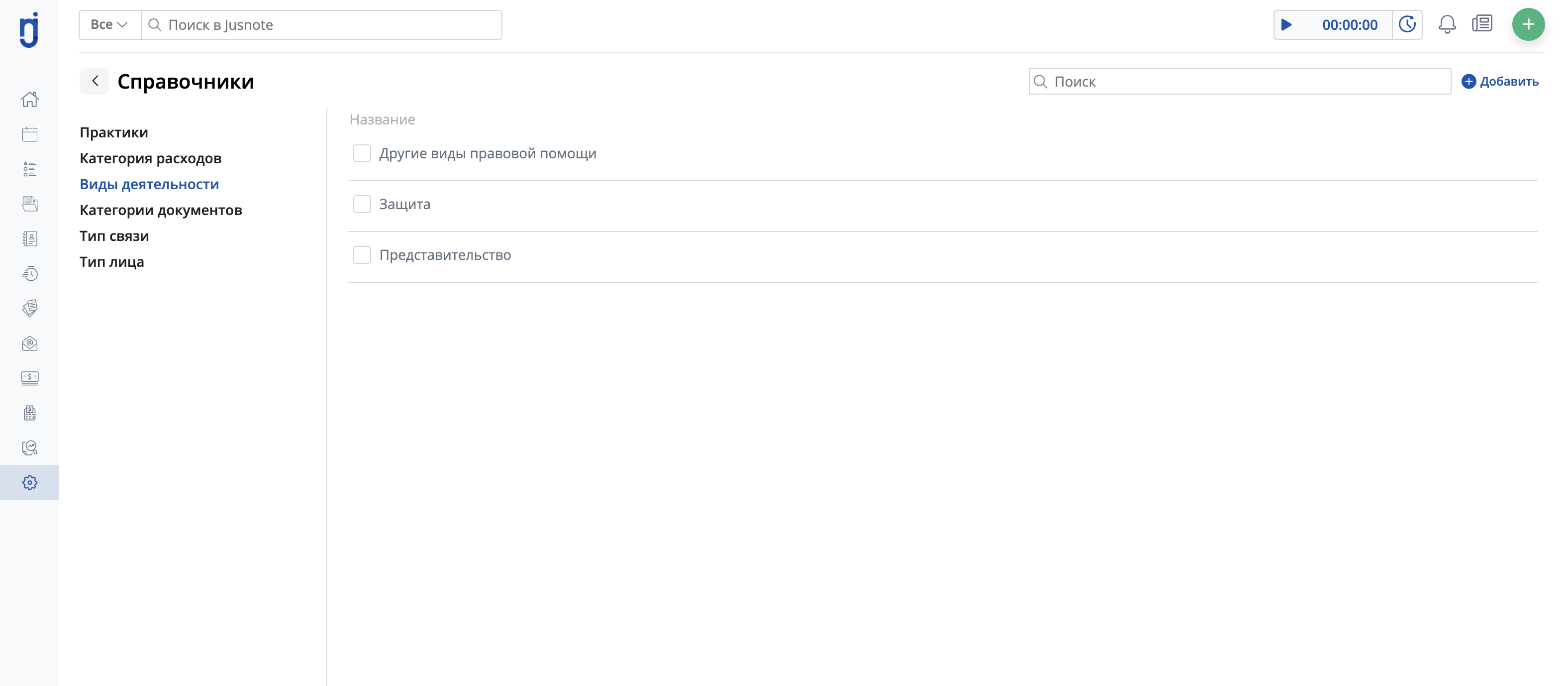The width and height of the screenshot is (1568, 686).
Task: Expand the Все search filter dropdown
Action: tap(109, 25)
